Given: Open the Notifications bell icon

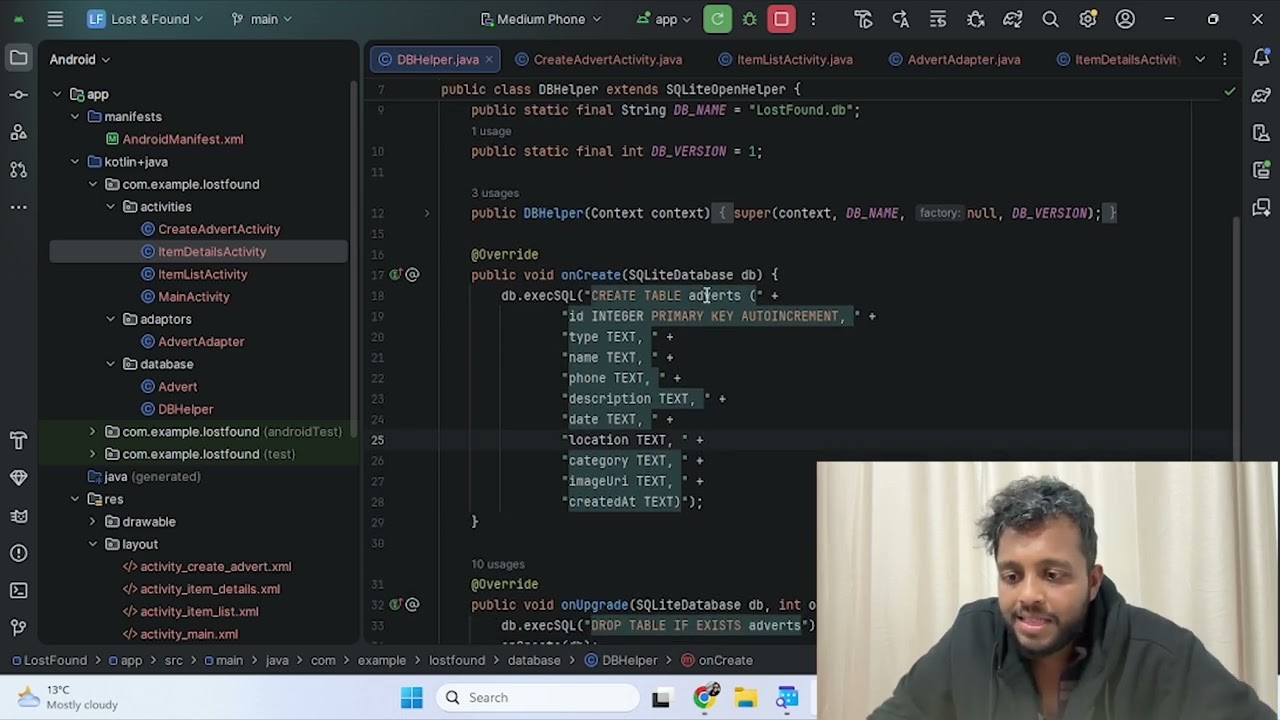Looking at the screenshot, I should [x=1261, y=58].
